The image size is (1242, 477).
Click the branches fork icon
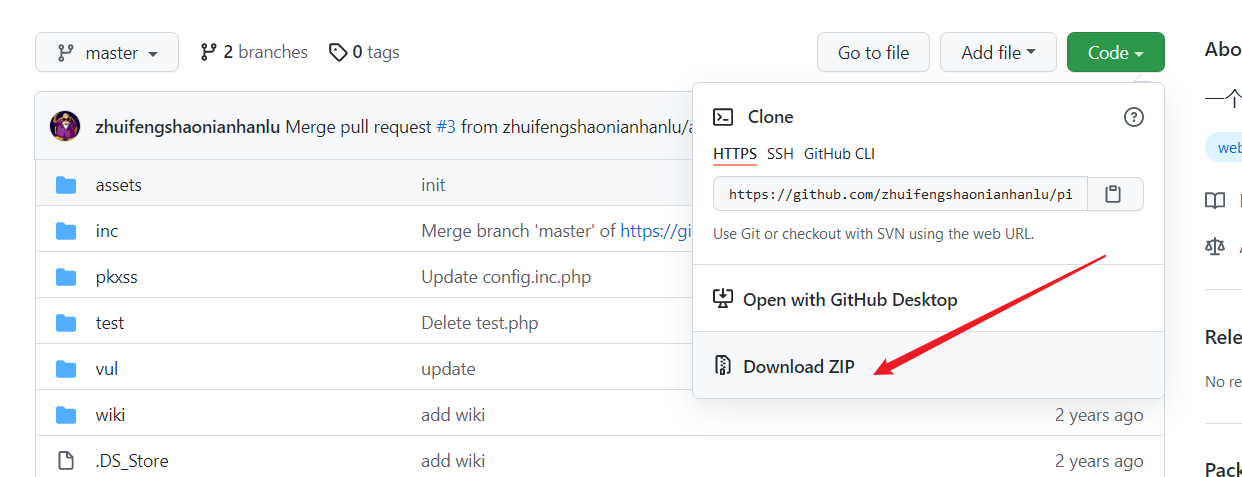tap(209, 52)
